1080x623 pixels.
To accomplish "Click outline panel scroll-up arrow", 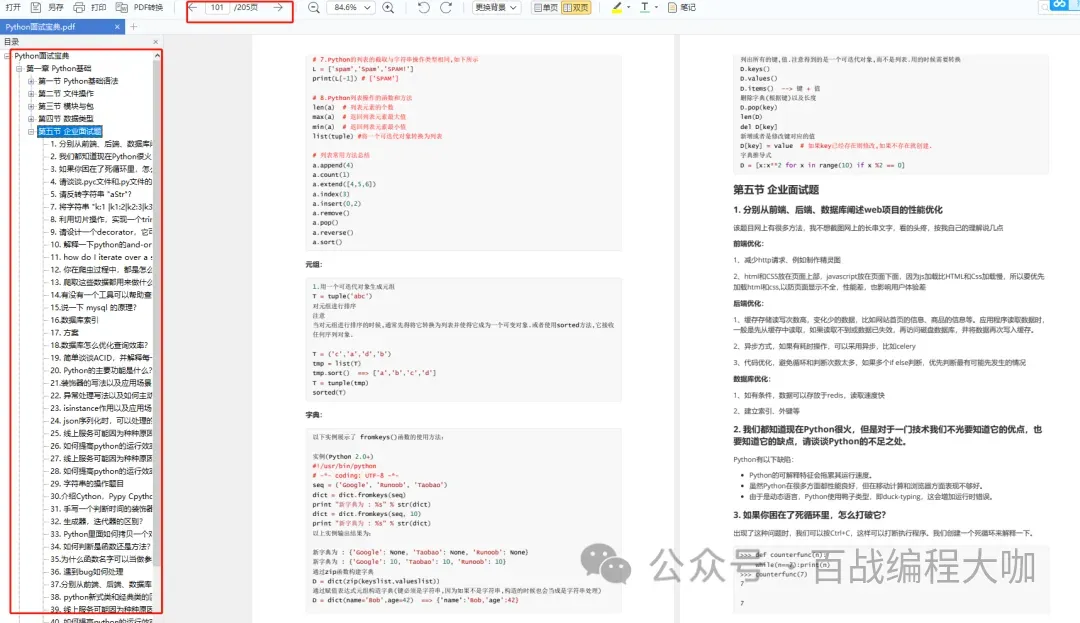I will click(x=158, y=55).
